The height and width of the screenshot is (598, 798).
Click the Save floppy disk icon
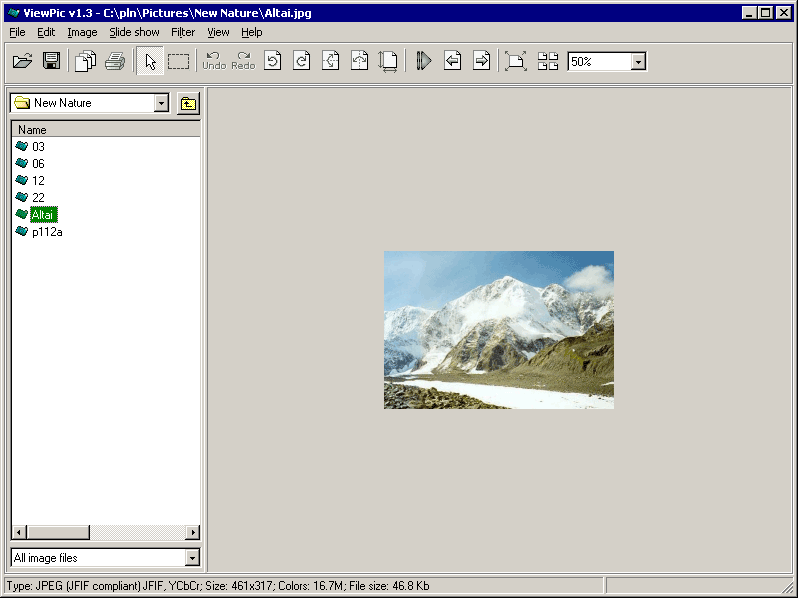tap(51, 61)
